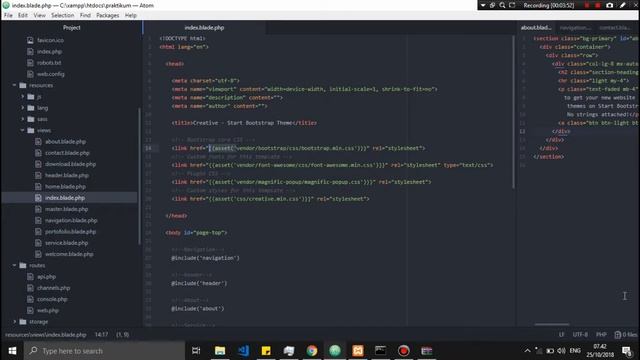
Task: Open api.php under routes
Action: (46, 277)
